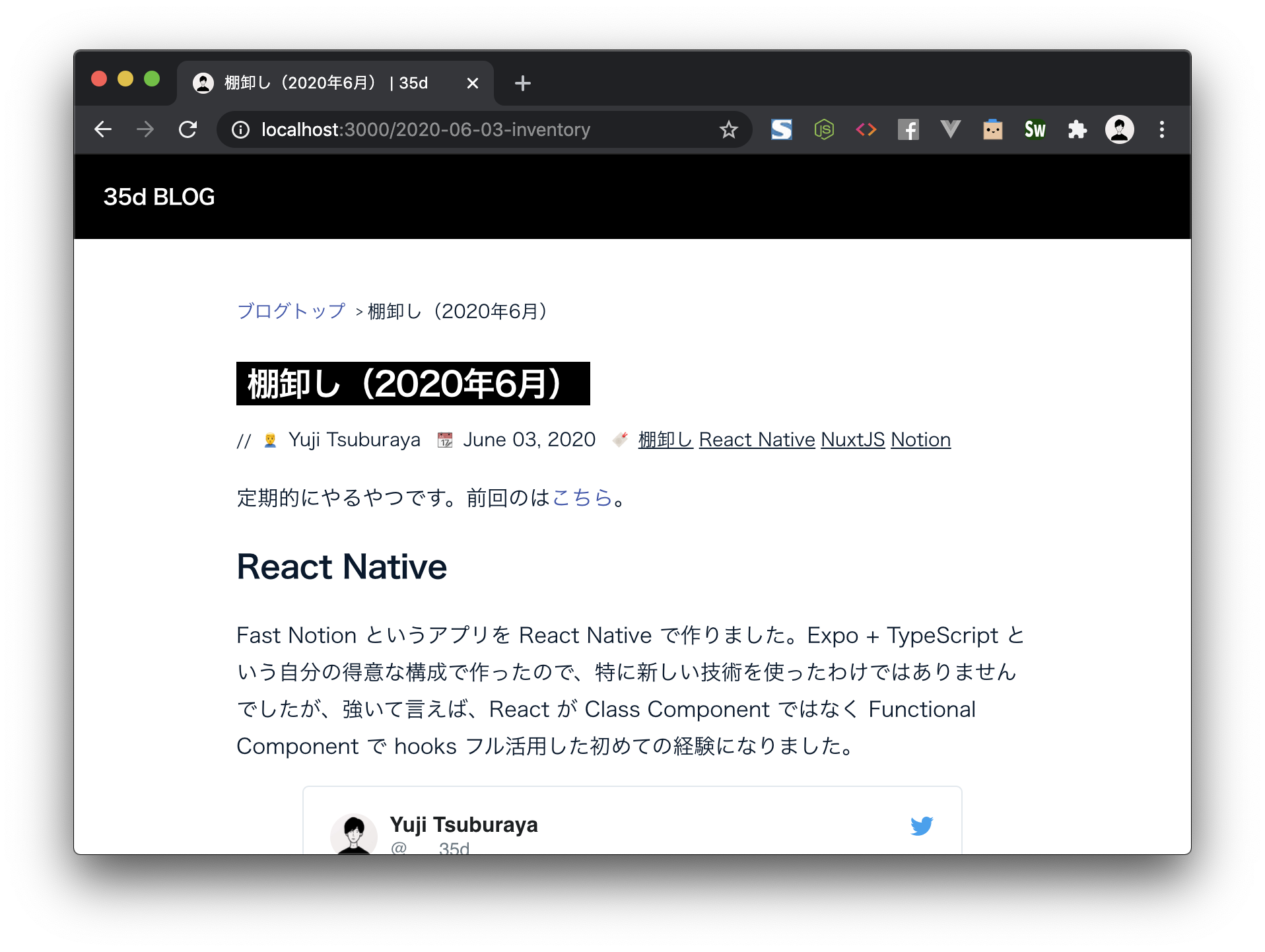
Task: Click the June 03, 2020 date text
Action: click(530, 440)
